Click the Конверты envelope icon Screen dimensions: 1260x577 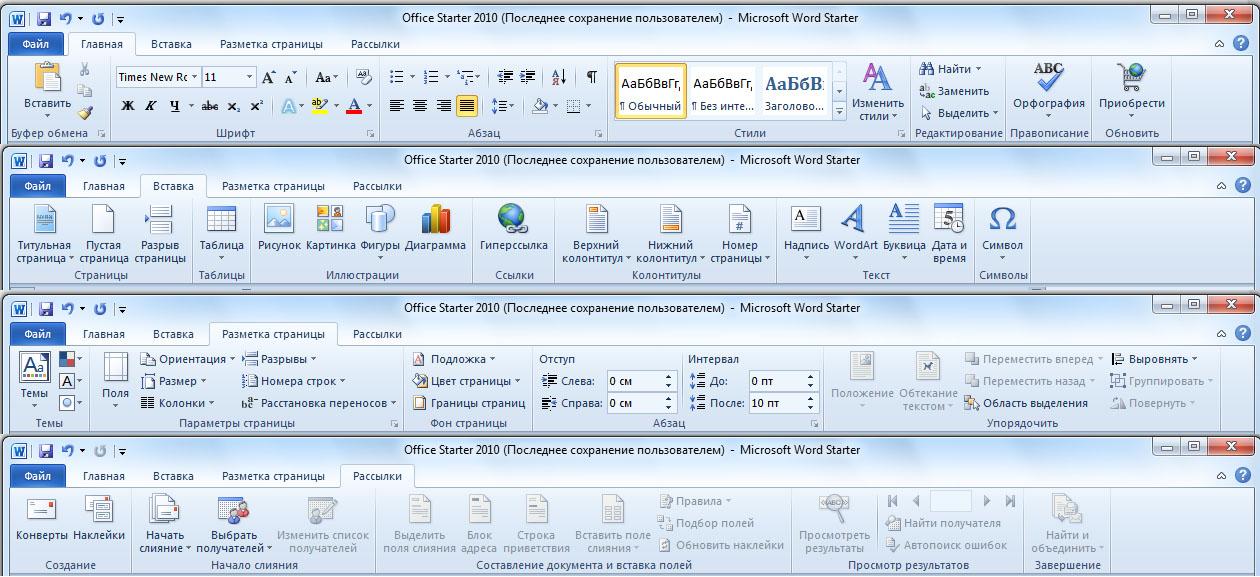[x=42, y=510]
